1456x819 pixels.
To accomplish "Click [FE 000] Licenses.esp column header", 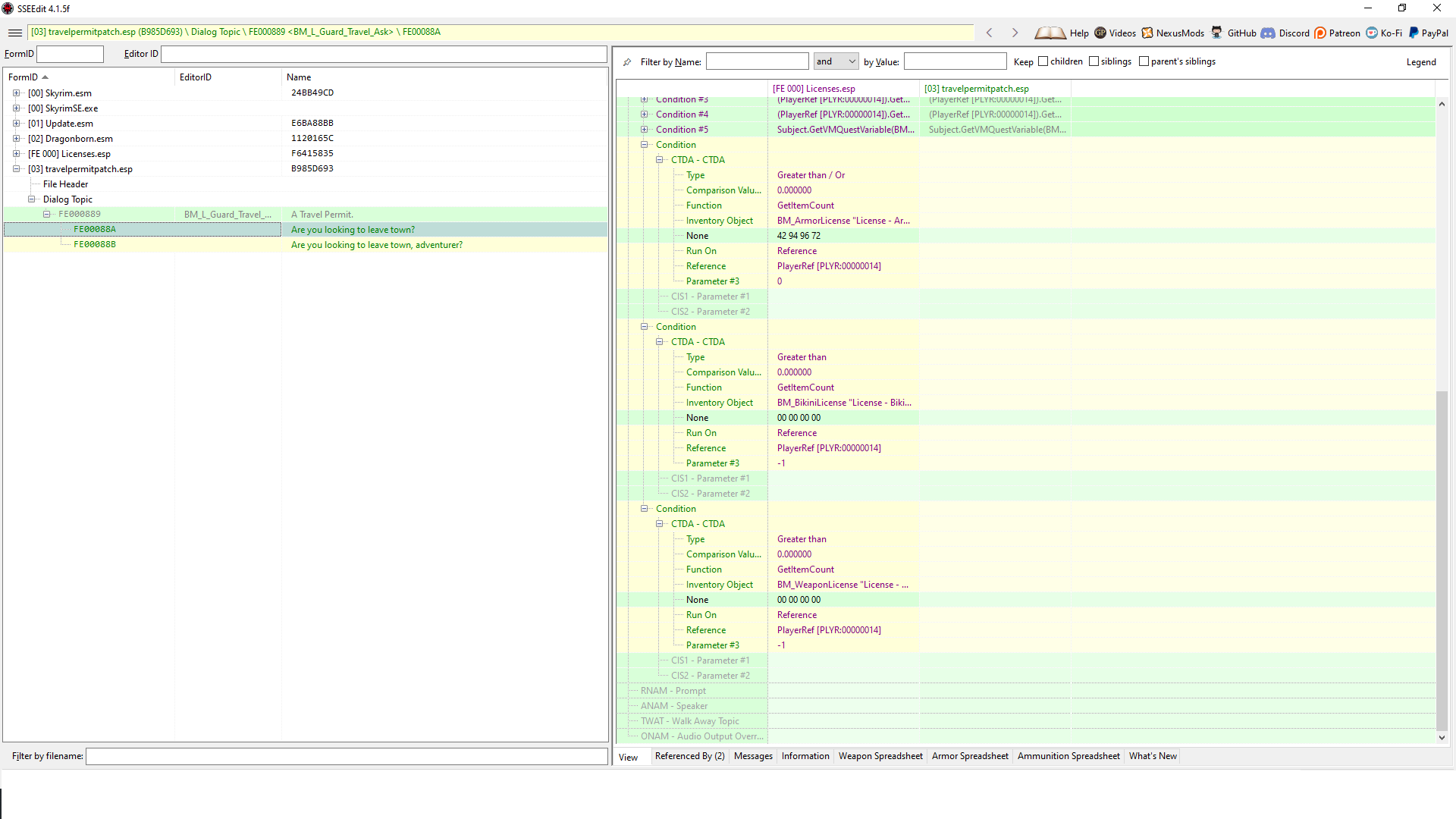I will pos(843,89).
